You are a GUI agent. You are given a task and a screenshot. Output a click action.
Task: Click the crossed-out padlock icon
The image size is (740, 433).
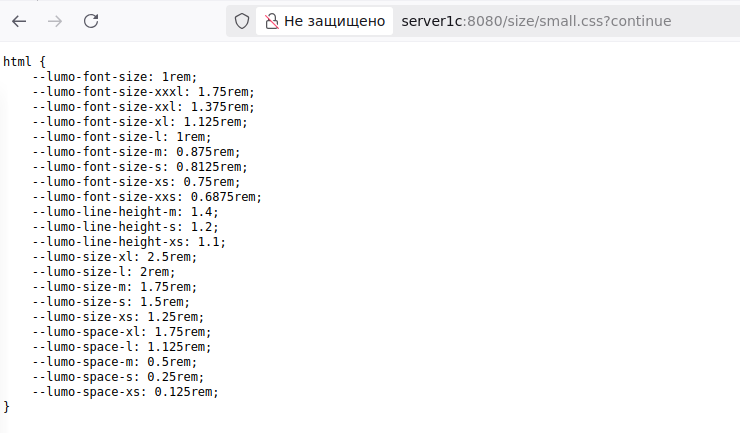click(x=271, y=21)
